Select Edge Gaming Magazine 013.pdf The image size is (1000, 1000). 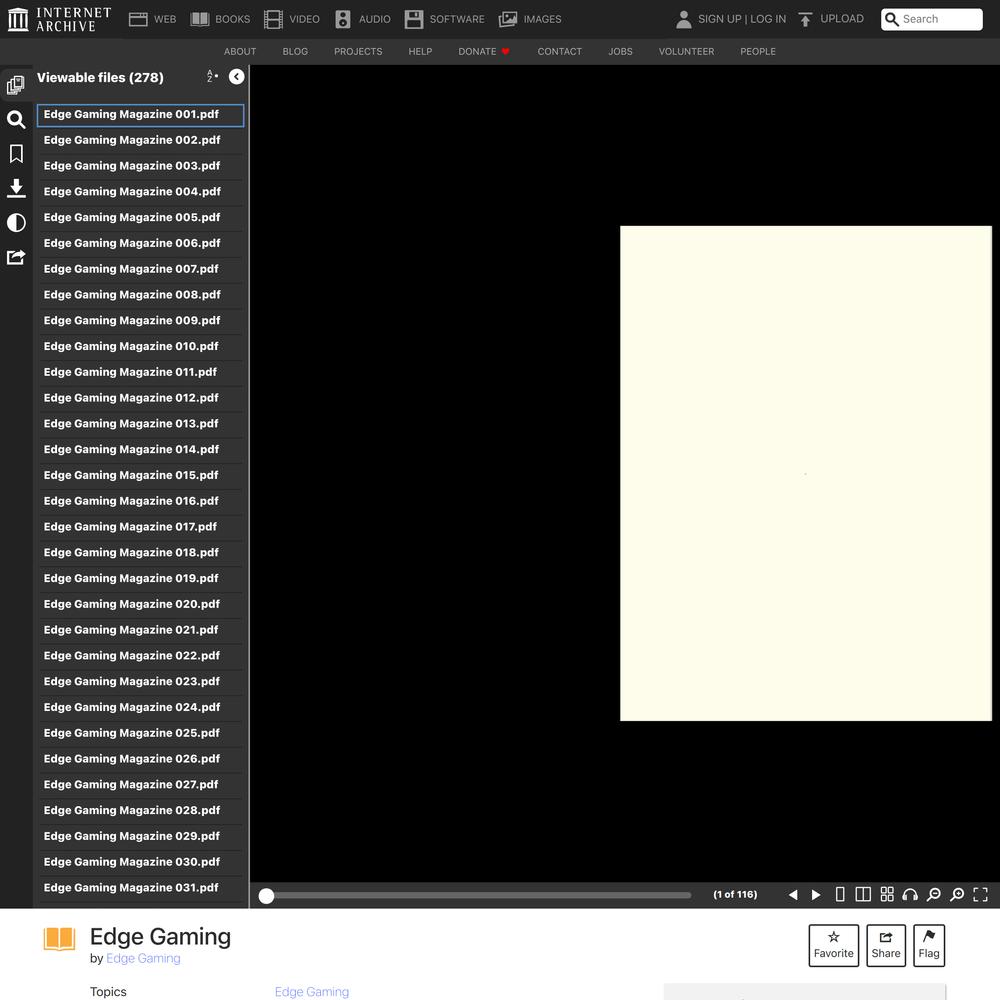(x=140, y=423)
